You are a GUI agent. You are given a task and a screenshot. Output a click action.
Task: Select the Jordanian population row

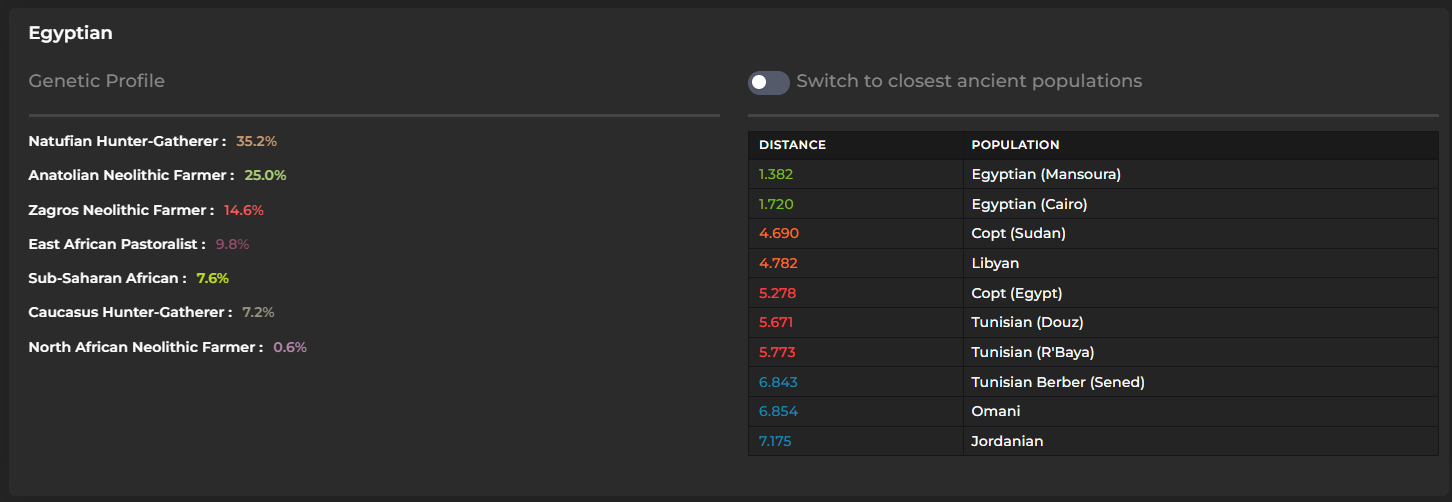click(1007, 441)
